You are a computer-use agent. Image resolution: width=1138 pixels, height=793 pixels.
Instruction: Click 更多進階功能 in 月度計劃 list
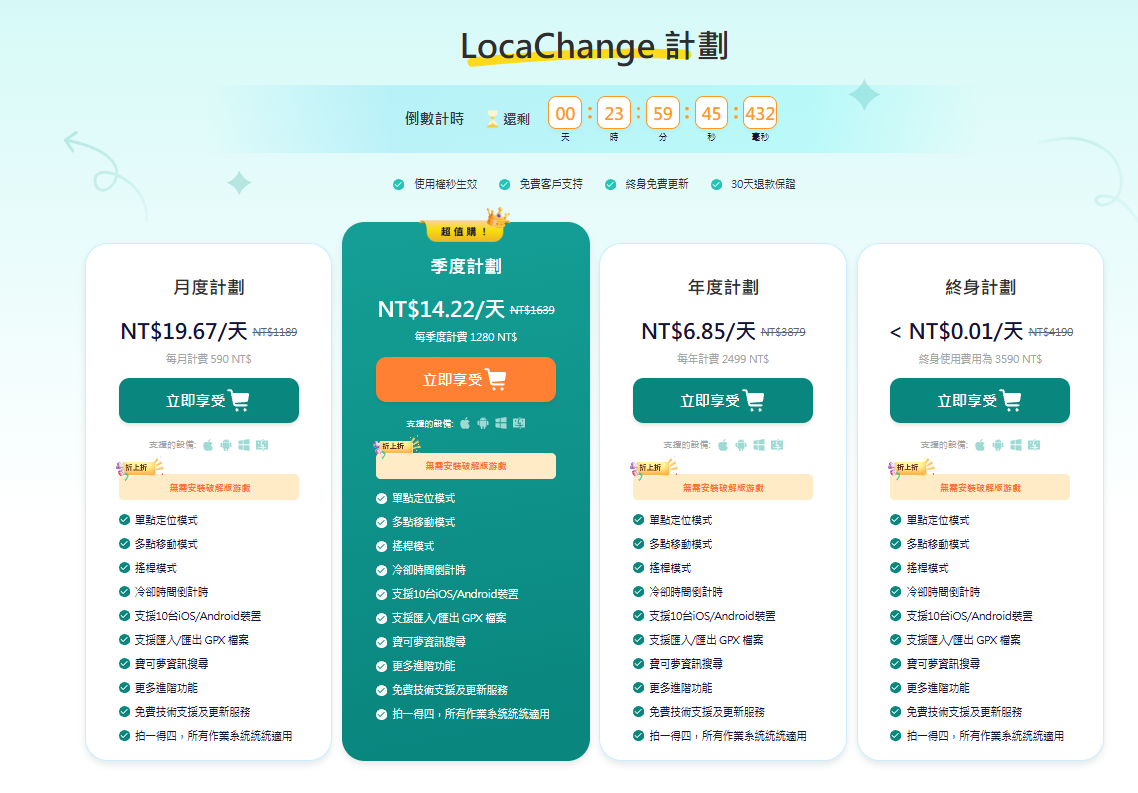point(166,688)
